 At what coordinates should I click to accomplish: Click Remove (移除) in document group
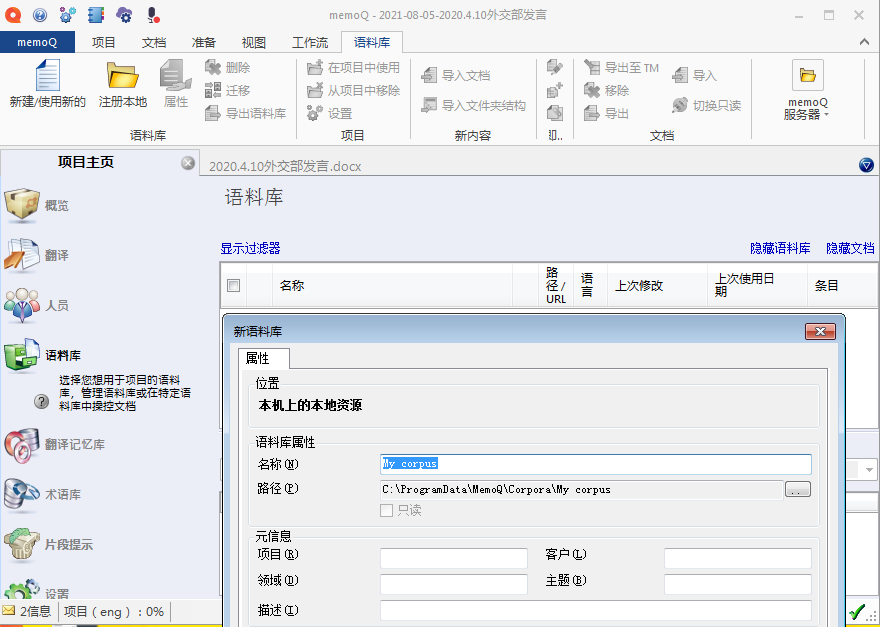tap(607, 90)
